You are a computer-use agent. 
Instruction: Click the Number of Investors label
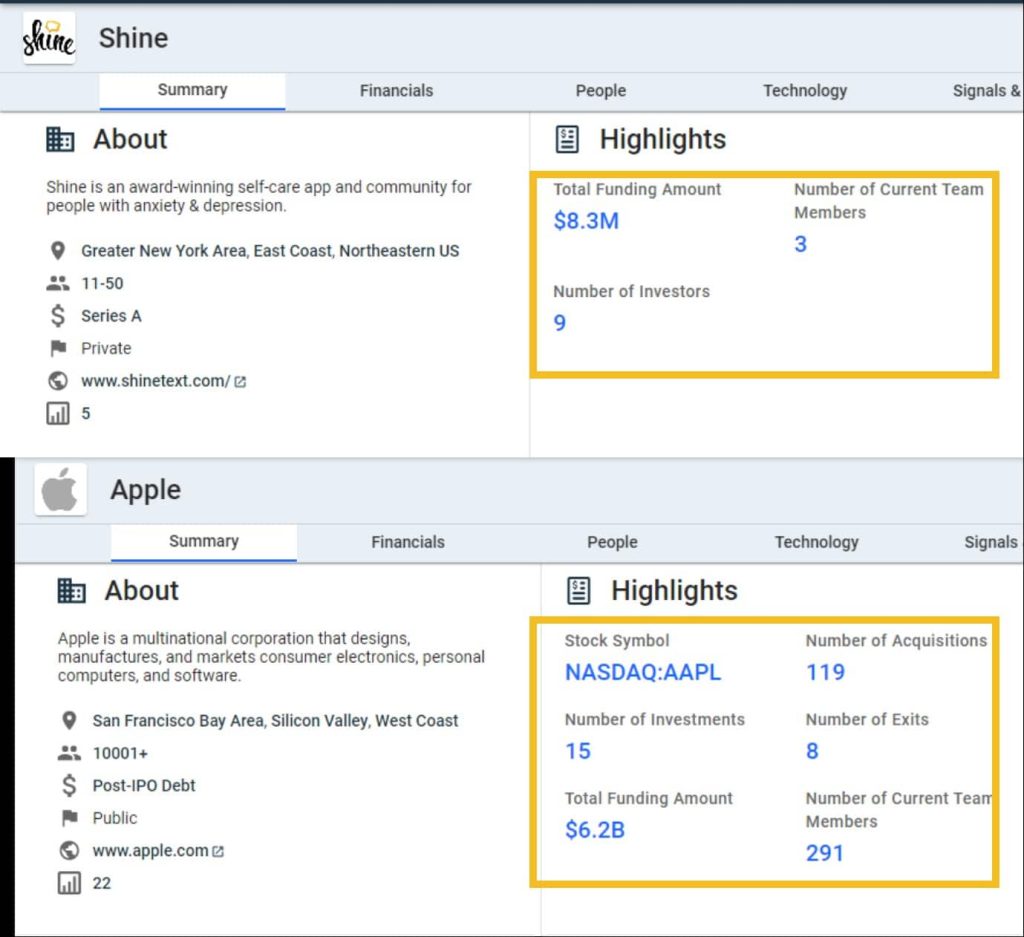pyautogui.click(x=631, y=291)
